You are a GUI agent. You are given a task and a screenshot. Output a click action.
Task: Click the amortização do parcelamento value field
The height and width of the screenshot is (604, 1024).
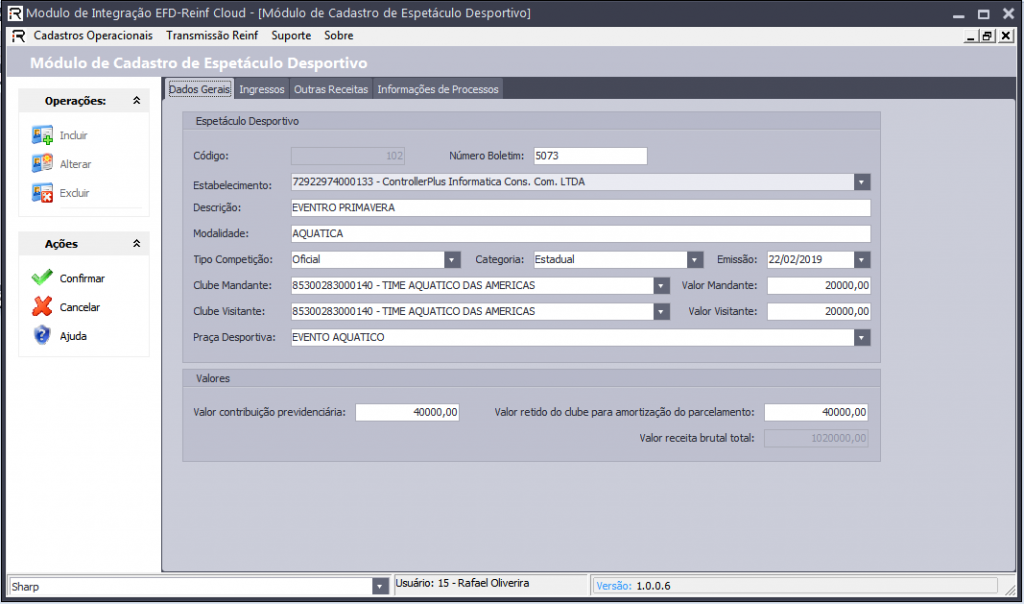click(x=816, y=412)
